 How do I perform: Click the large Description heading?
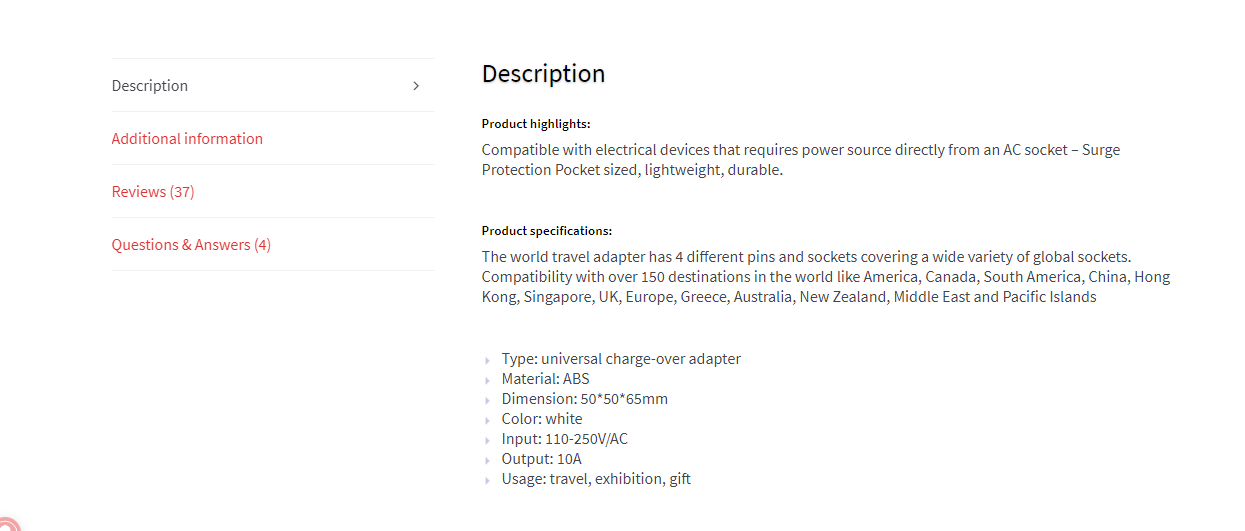(543, 74)
